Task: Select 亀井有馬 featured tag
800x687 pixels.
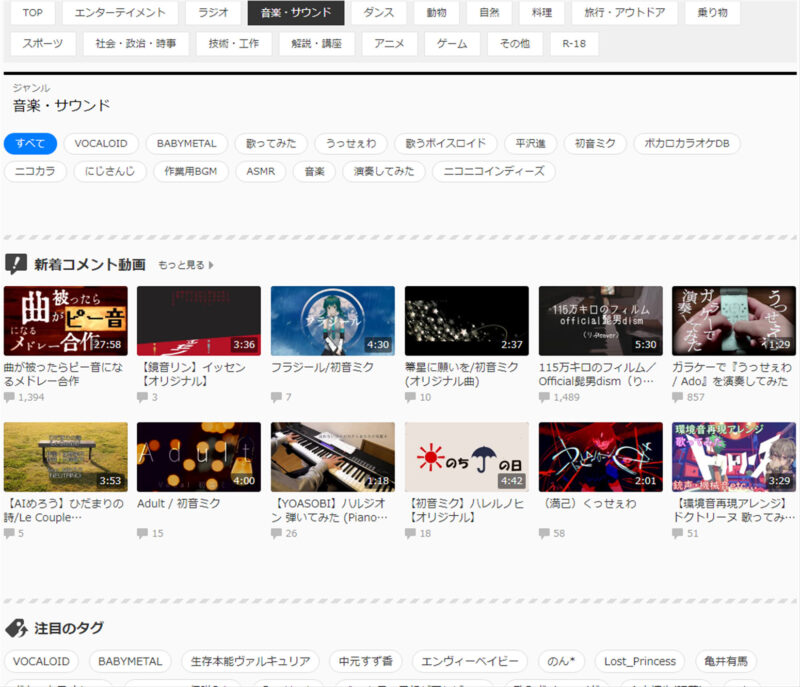Action: pos(726,661)
